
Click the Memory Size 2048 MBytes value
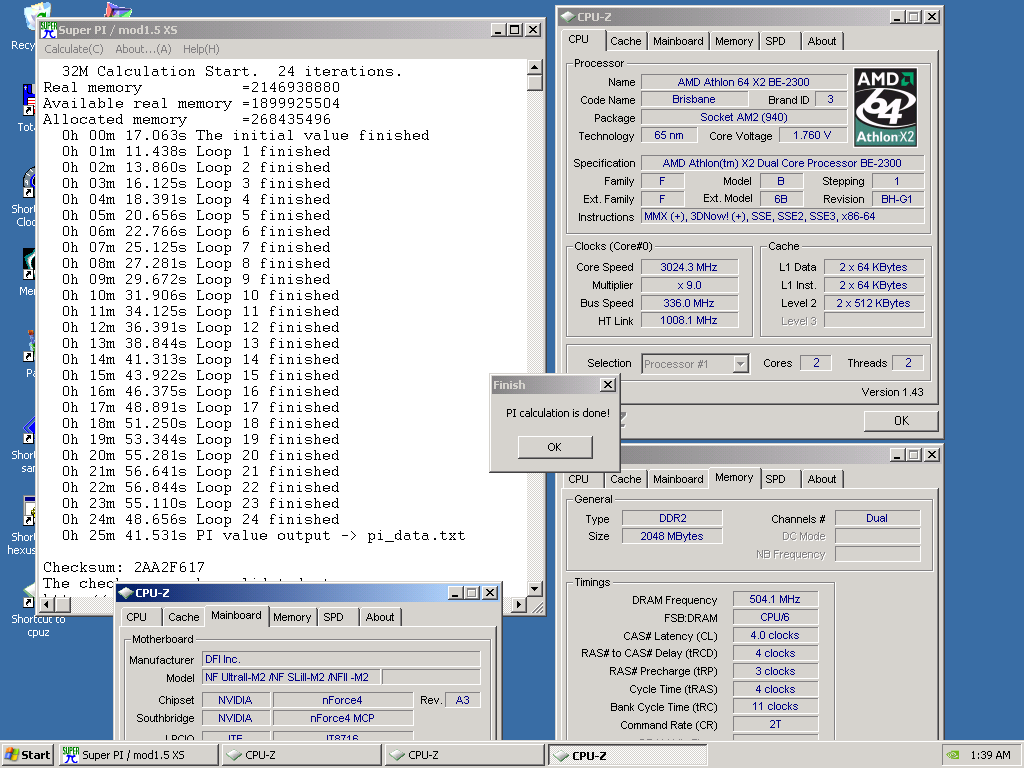point(671,536)
